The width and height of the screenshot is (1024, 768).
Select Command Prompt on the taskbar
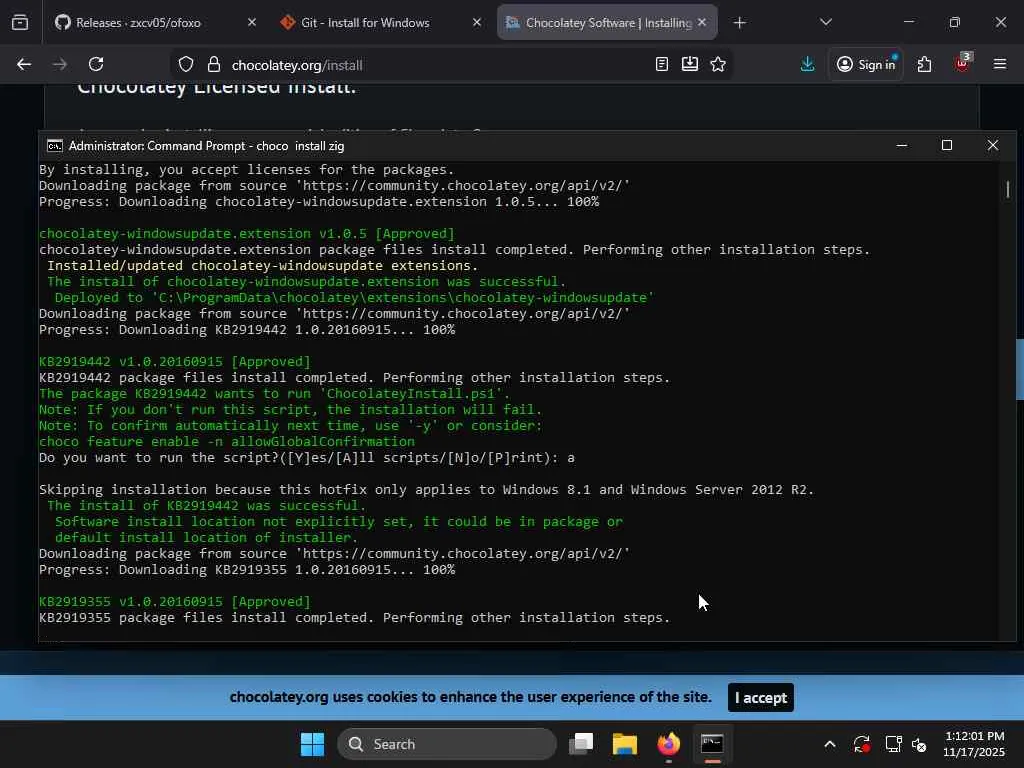click(712, 744)
